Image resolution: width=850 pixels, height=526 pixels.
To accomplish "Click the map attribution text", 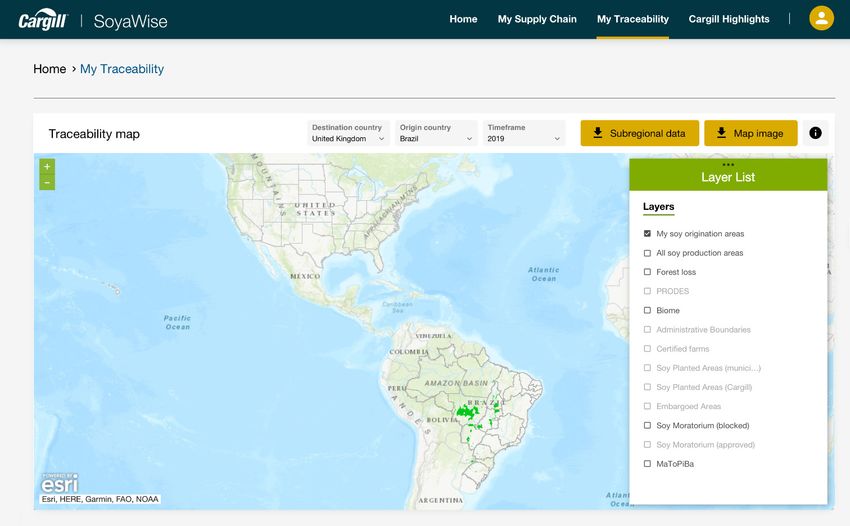I will pos(100,499).
